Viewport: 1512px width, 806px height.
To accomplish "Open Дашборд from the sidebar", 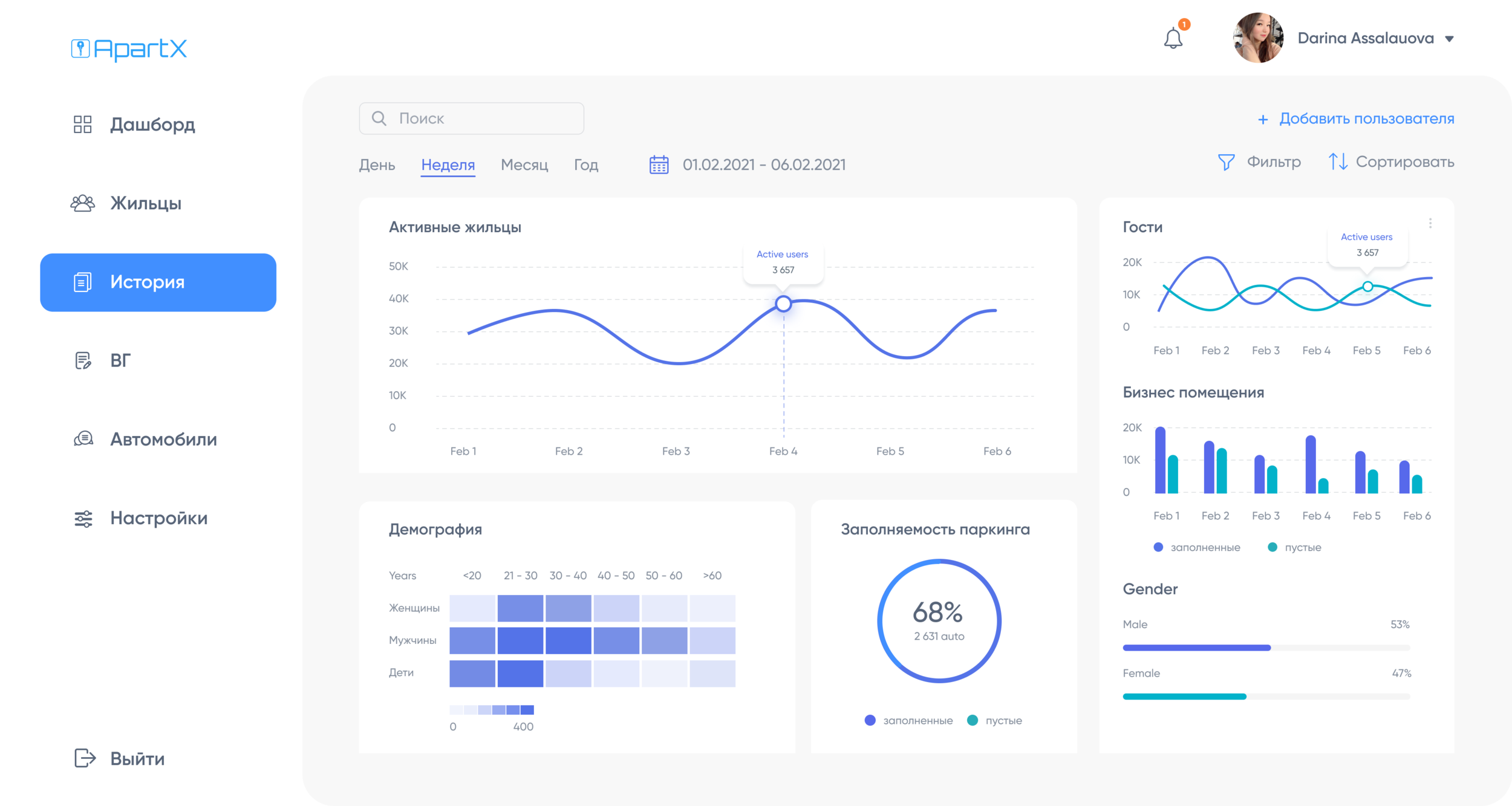I will point(152,125).
